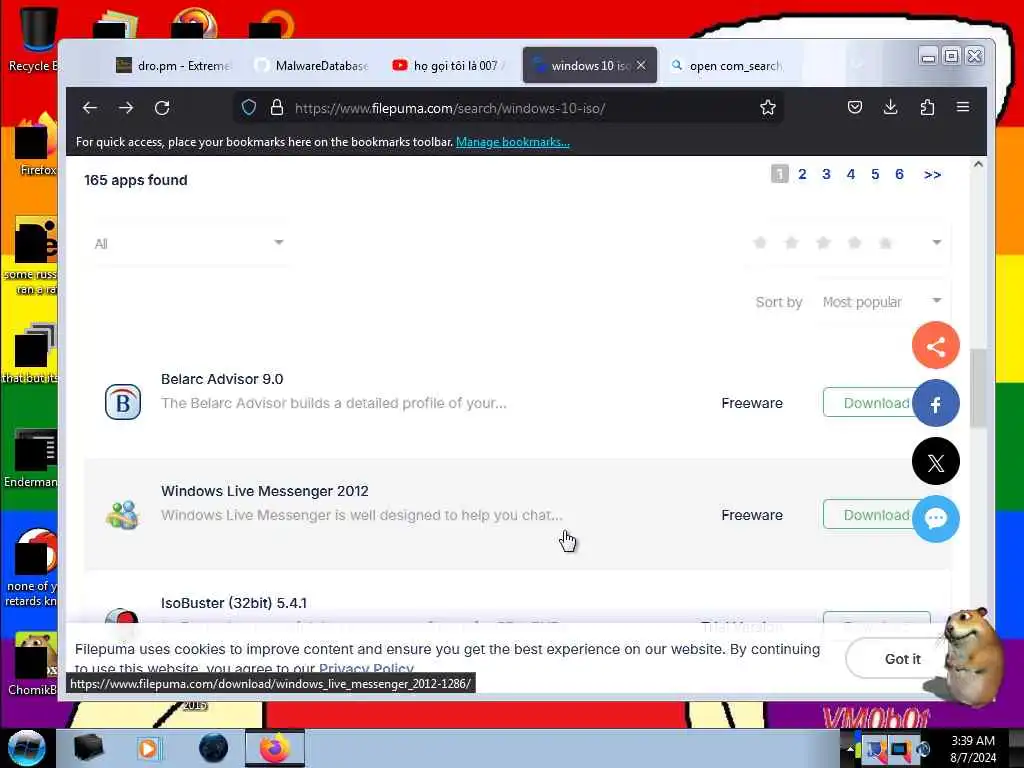
Task: Click the page vertical scrollbar thumb
Action: click(978, 388)
